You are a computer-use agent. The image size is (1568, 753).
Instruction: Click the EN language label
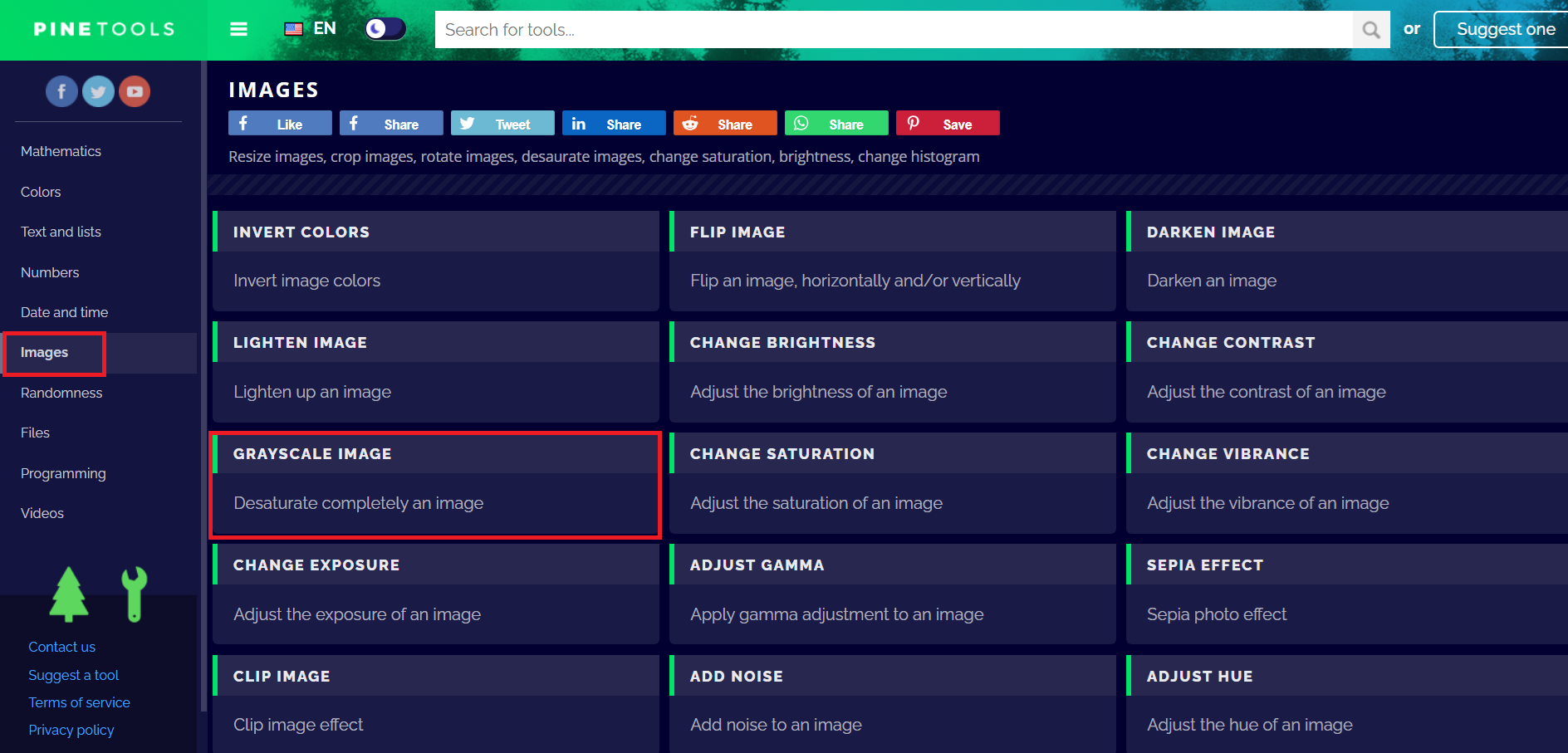point(325,28)
